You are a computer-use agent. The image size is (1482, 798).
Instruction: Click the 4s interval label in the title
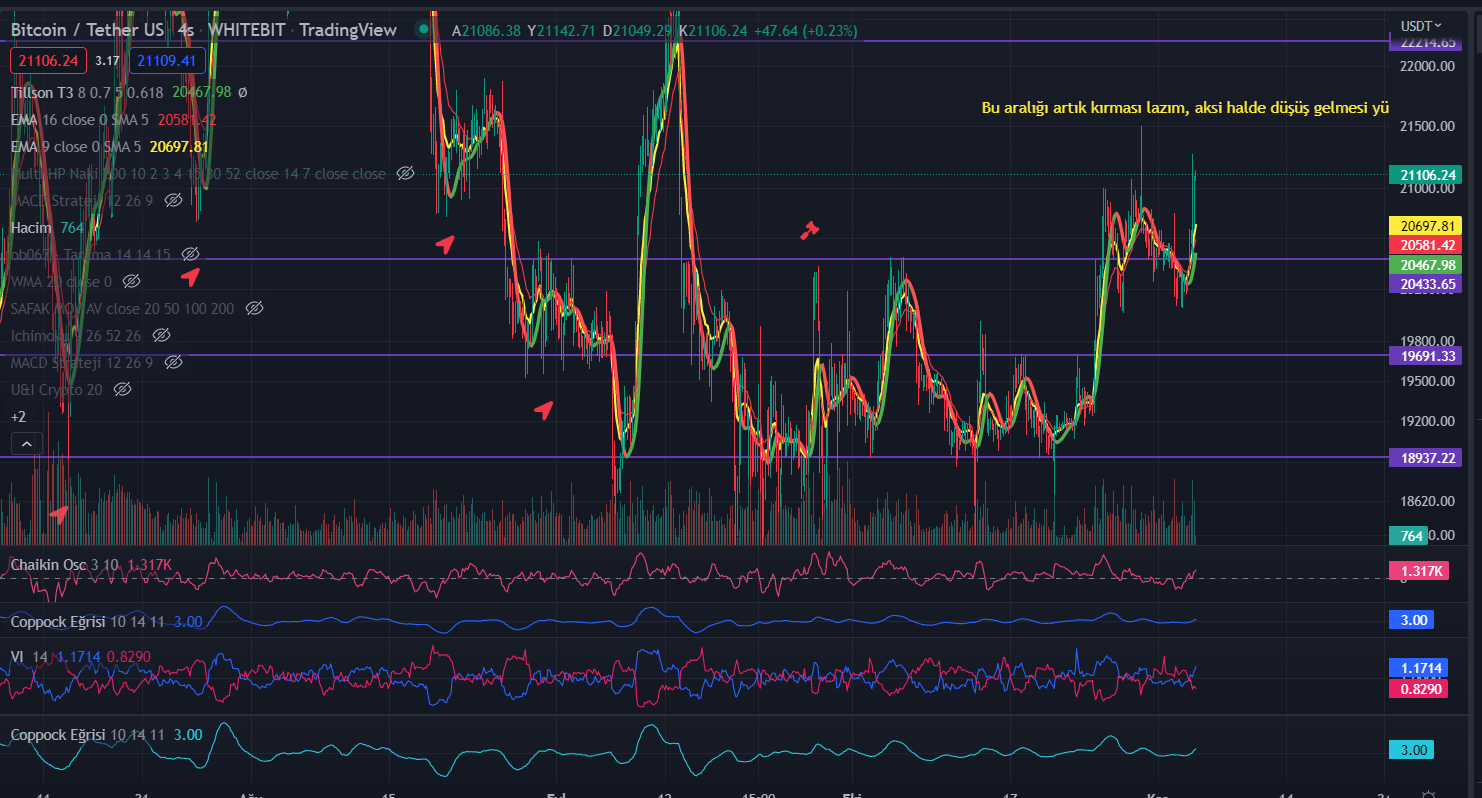(x=186, y=31)
